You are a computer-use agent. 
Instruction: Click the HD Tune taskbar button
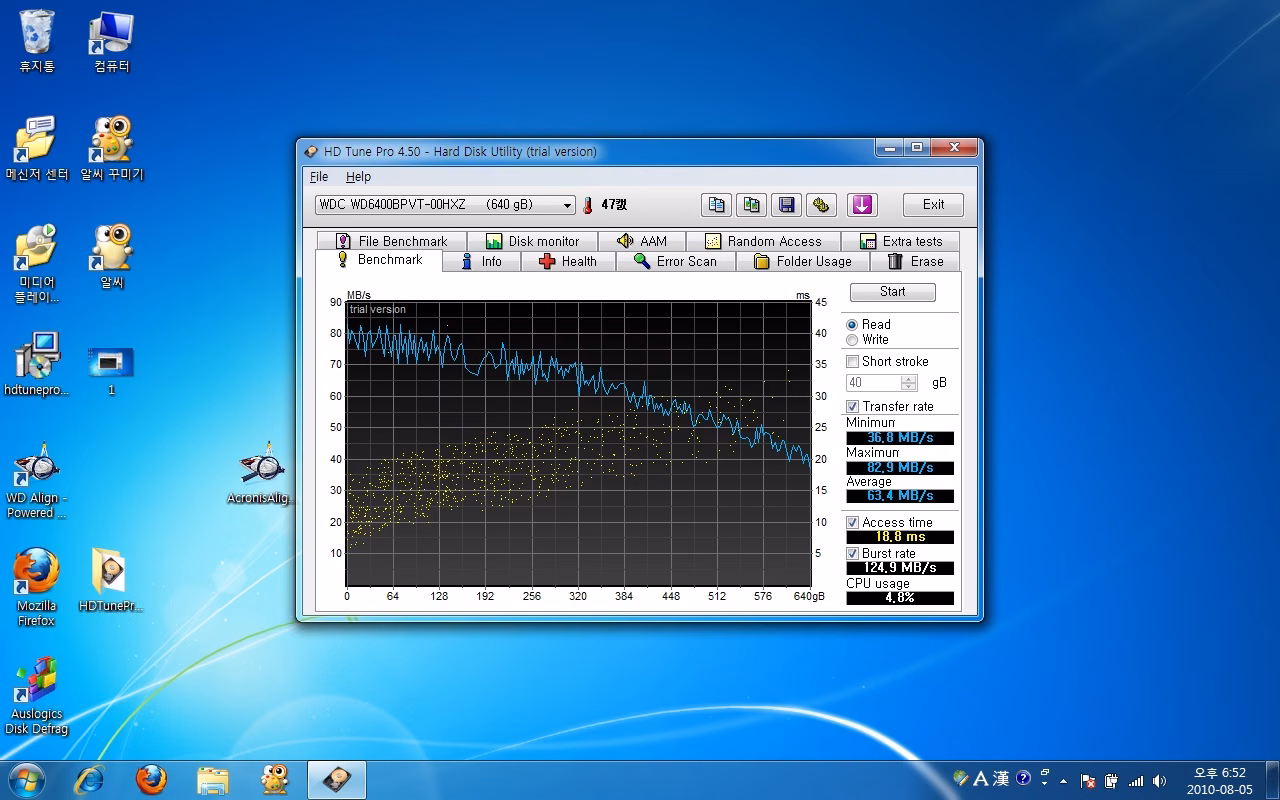pos(337,779)
